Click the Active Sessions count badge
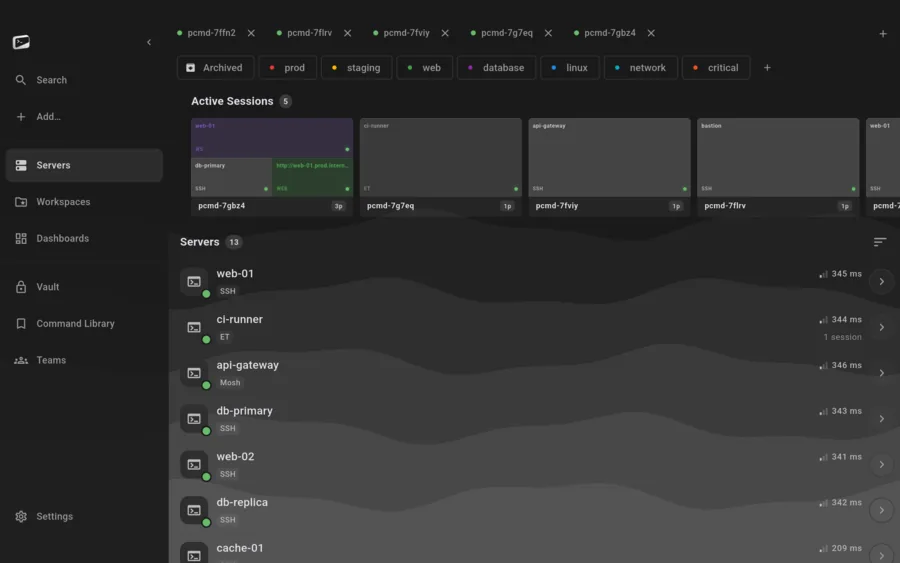Viewport: 900px width, 563px height. [285, 102]
